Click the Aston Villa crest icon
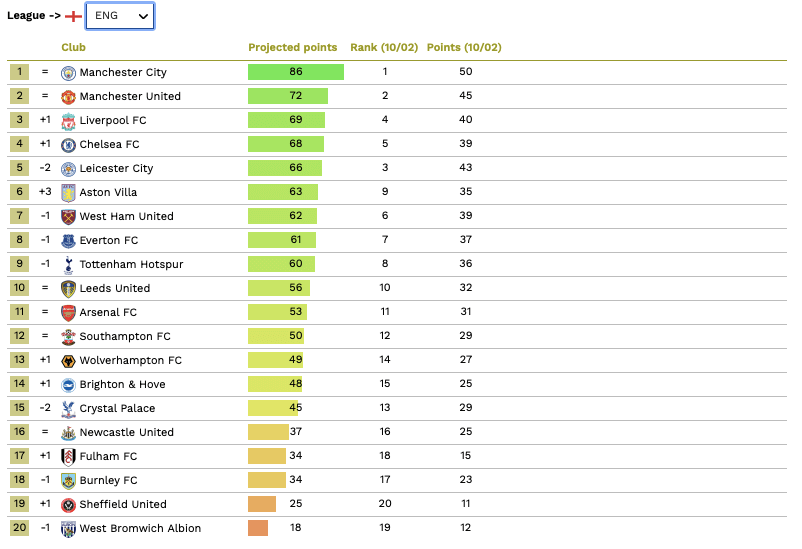The height and width of the screenshot is (549, 802). [68, 193]
